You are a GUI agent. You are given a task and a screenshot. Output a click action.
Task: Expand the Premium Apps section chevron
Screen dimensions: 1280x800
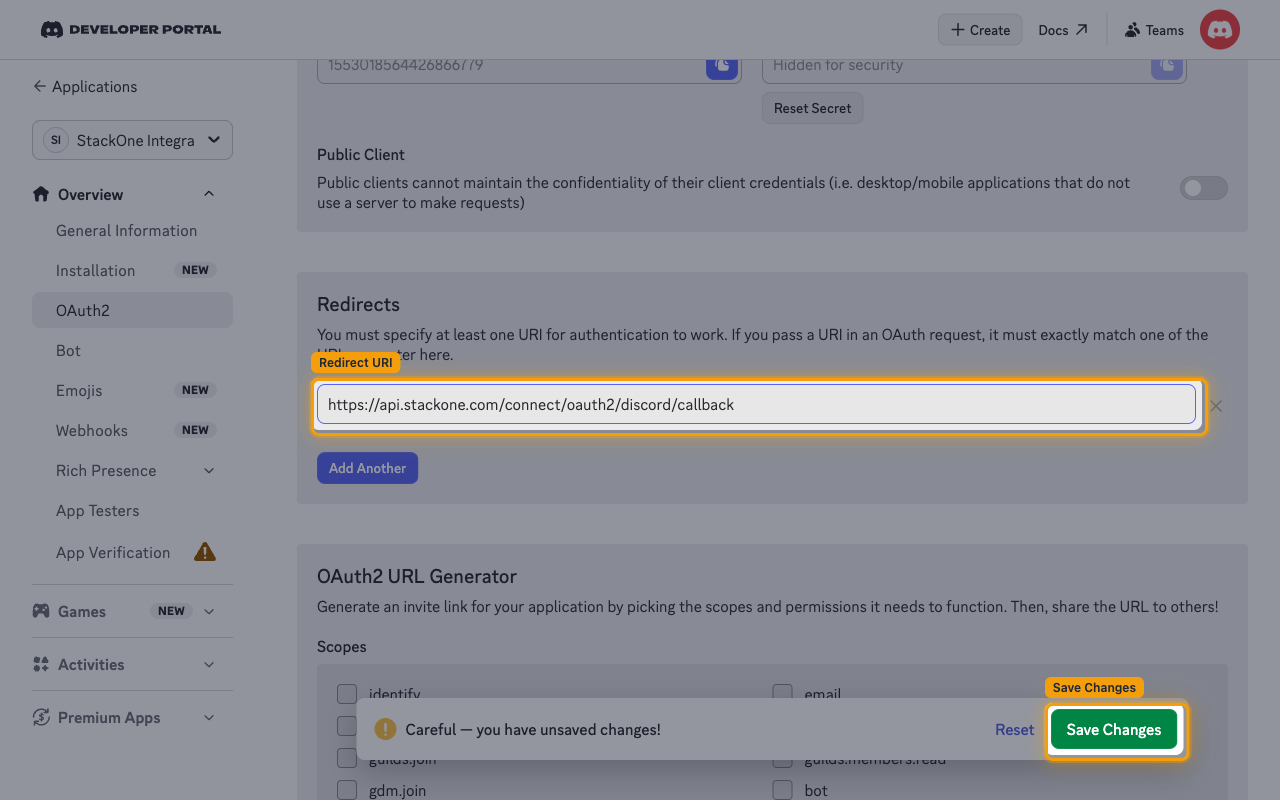click(209, 717)
